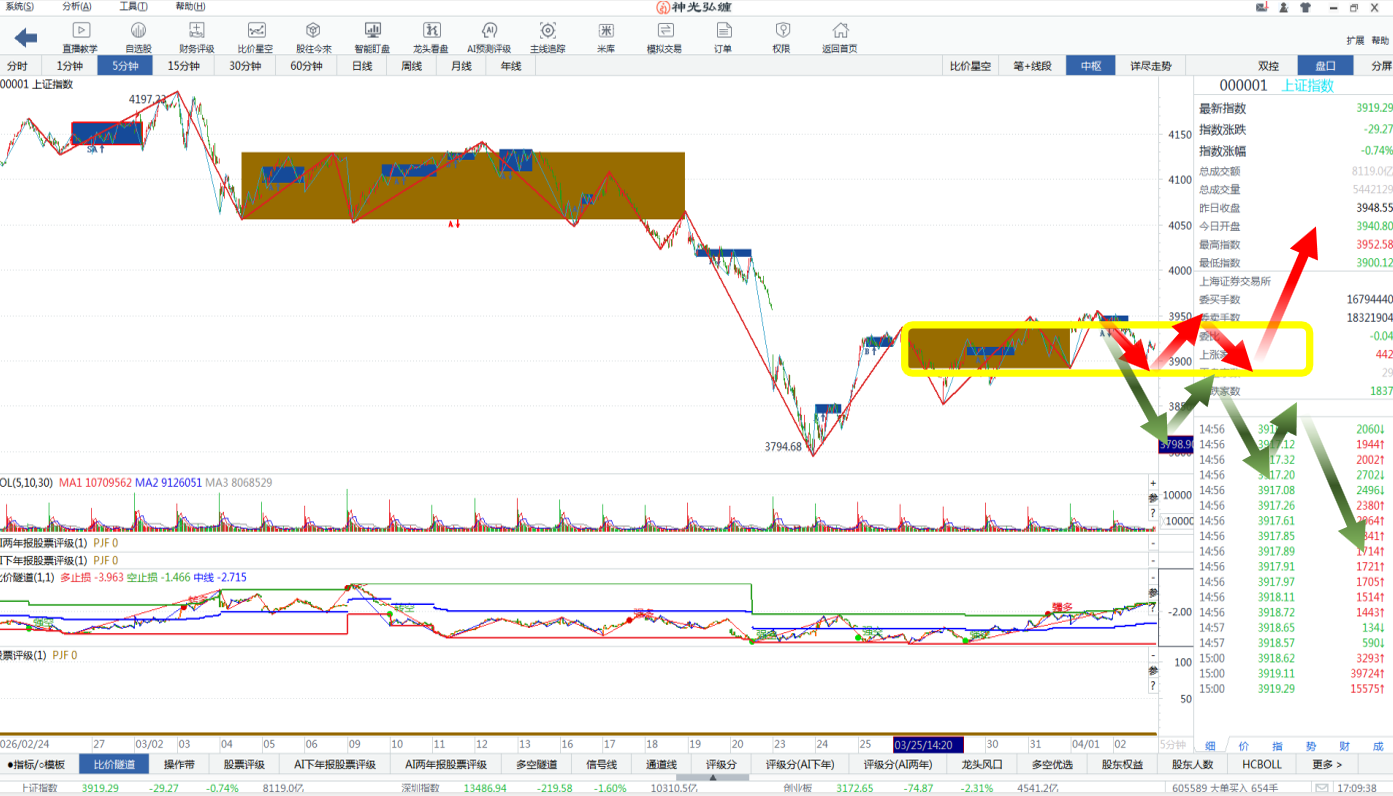Screen dimensions: 1393x796
Task: Select the 龙头风口 indicator button
Action: pos(982,765)
